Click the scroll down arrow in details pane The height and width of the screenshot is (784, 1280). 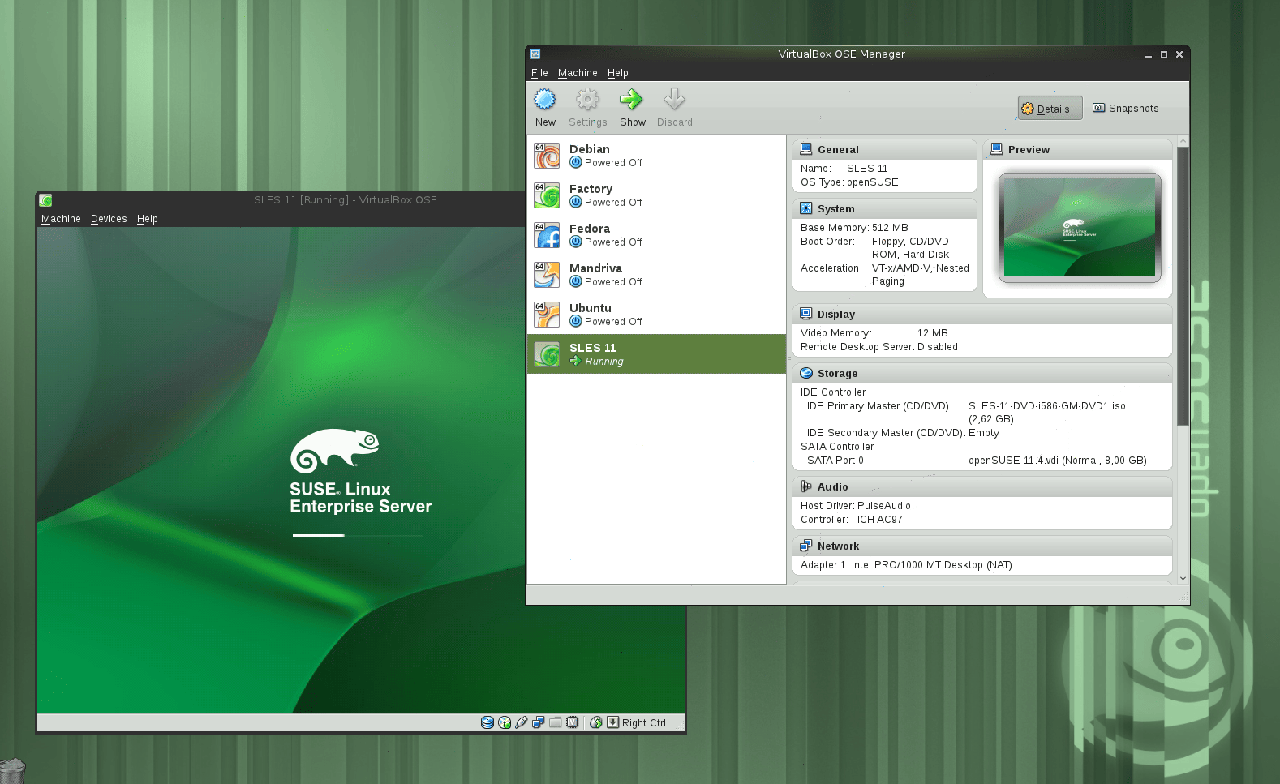pyautogui.click(x=1183, y=577)
